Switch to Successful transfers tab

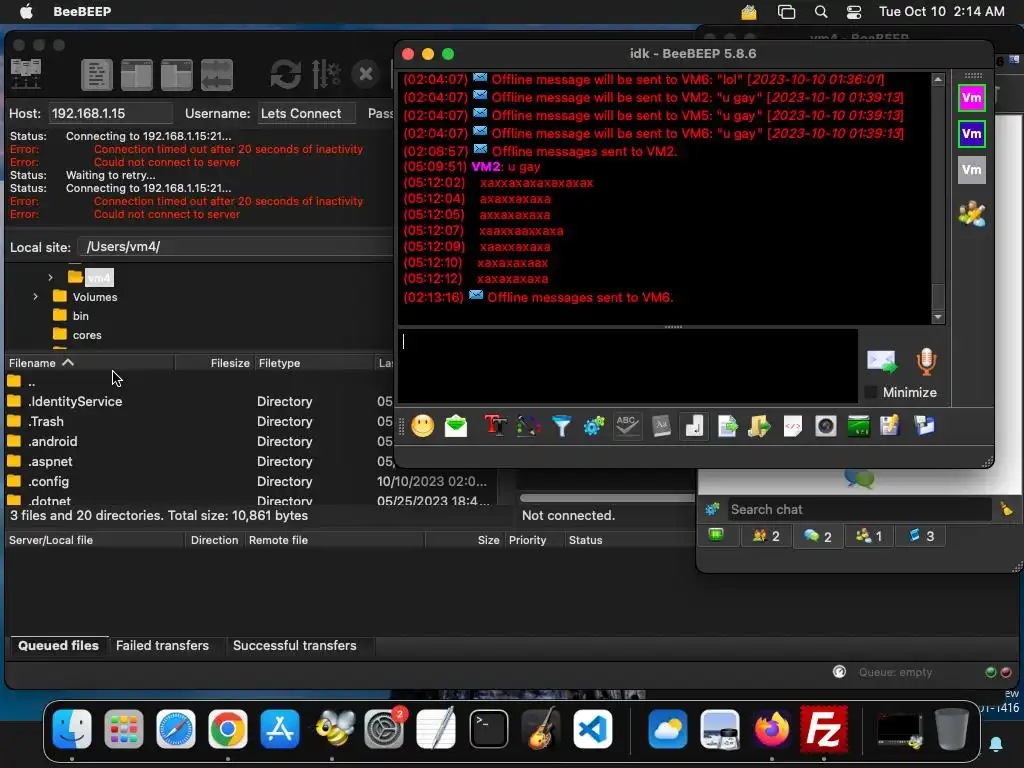[295, 646]
